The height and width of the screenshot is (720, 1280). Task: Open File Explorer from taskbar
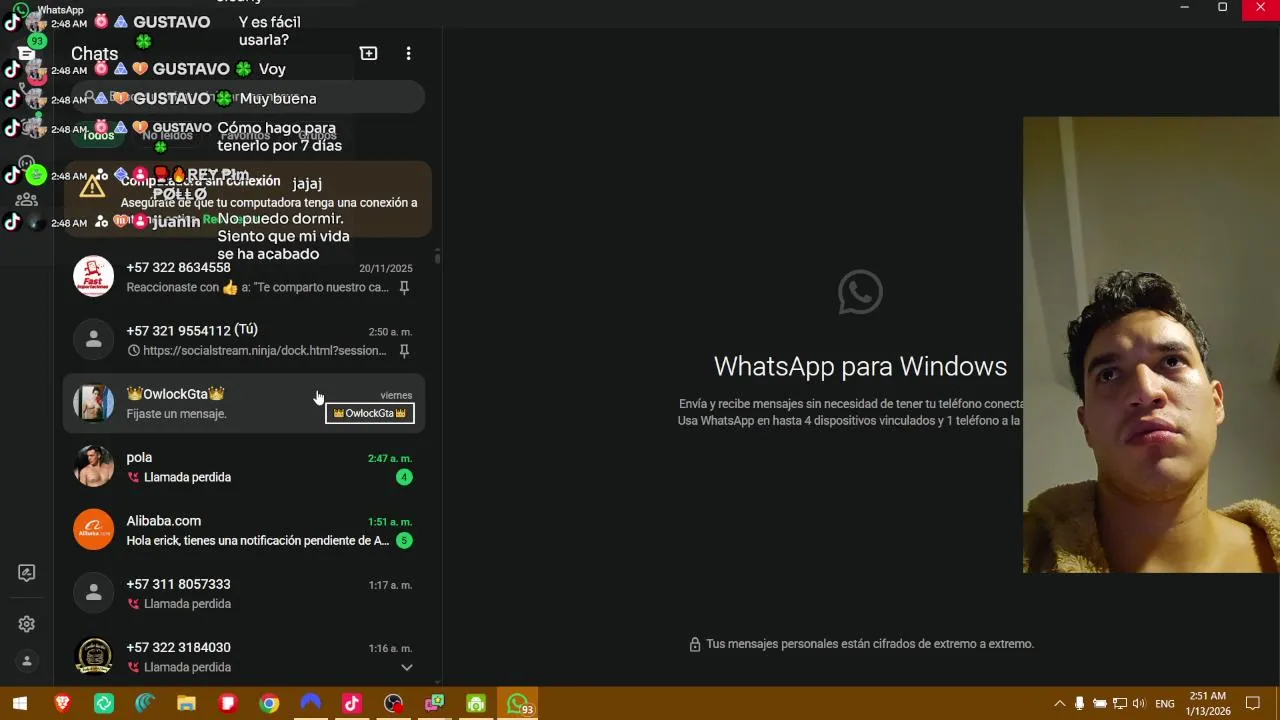186,704
